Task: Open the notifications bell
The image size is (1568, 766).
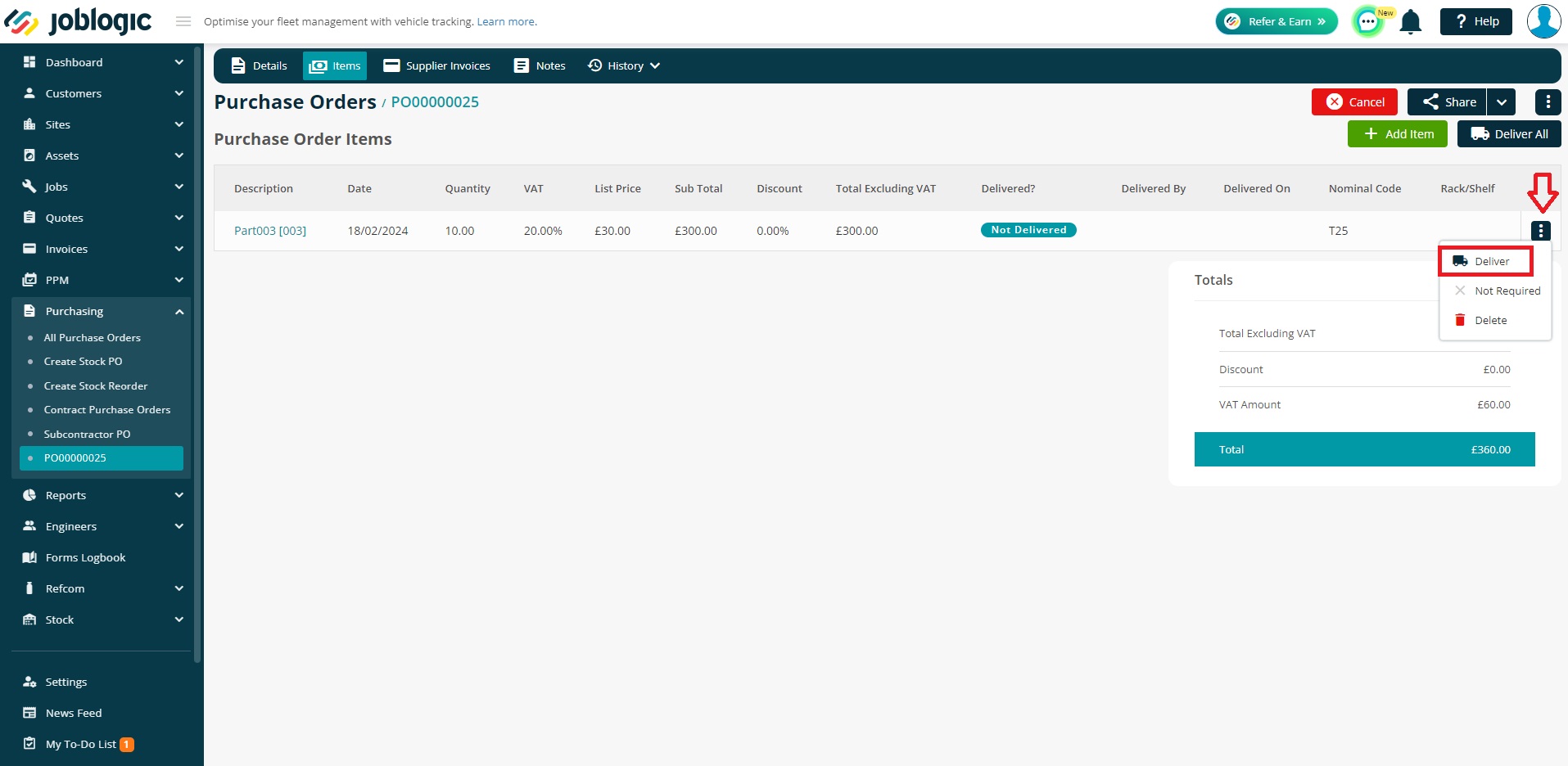Action: [x=1410, y=21]
